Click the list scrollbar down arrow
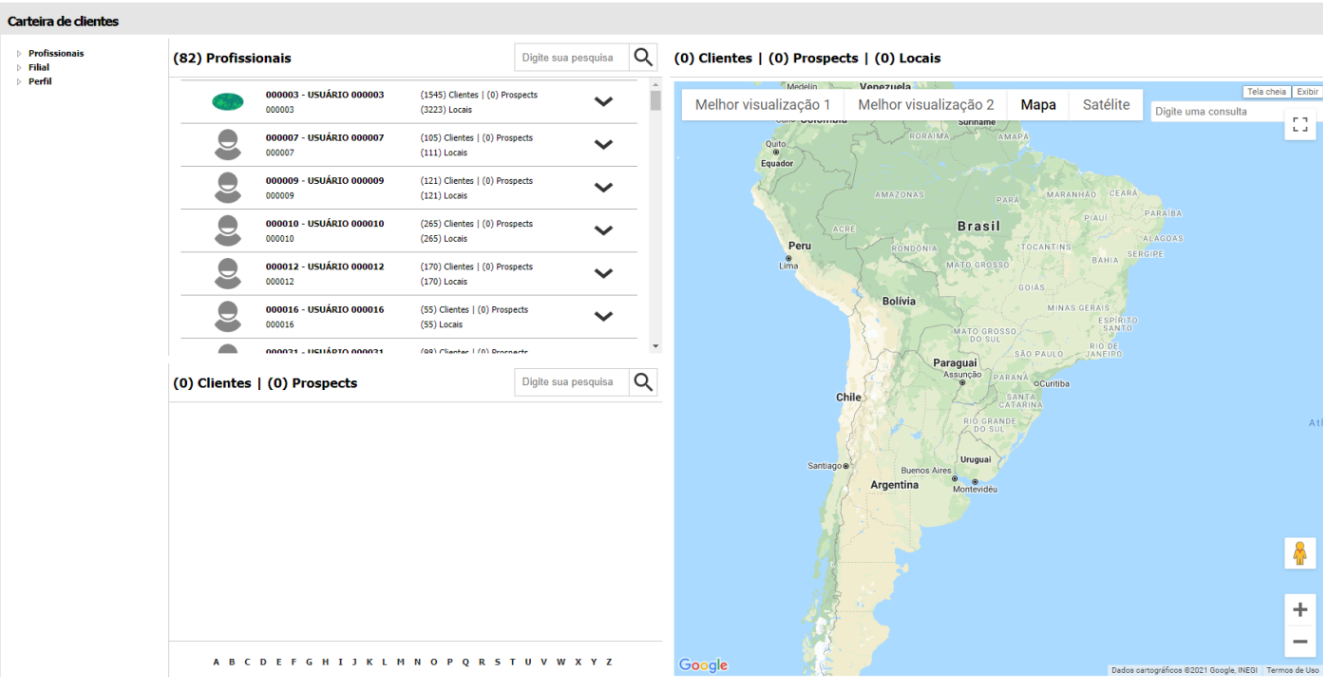The width and height of the screenshot is (1323, 677). (656, 346)
